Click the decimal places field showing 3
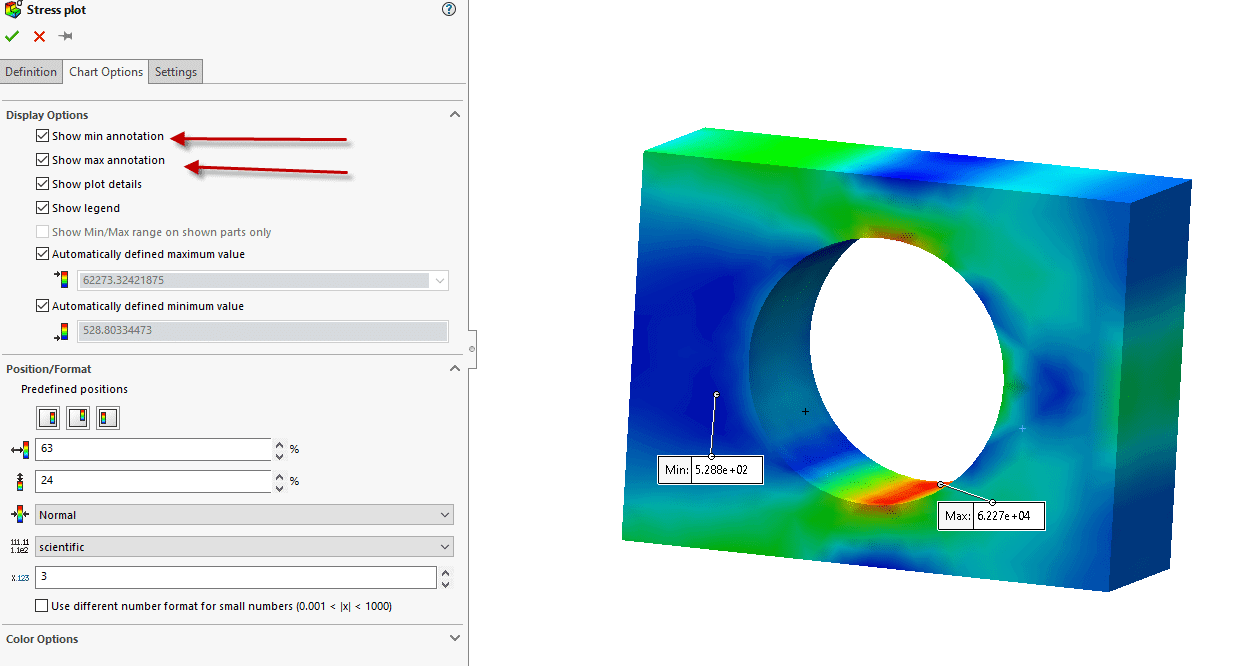 click(x=235, y=577)
